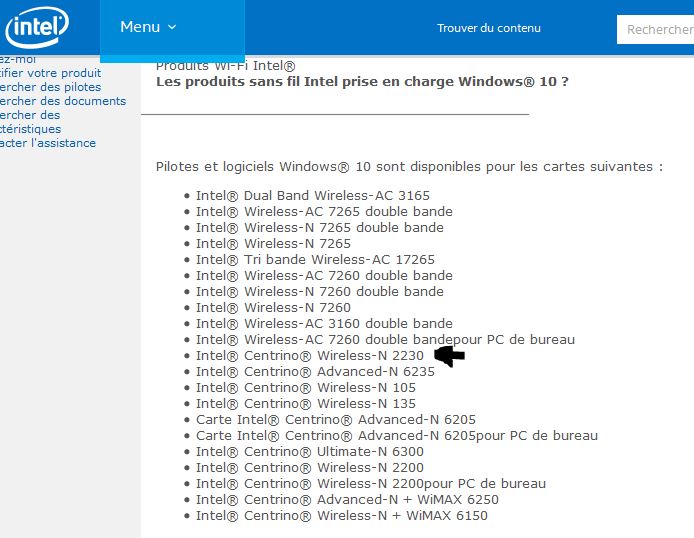Select 'Wireless-N 7265 double bande' entry
This screenshot has height=538, width=694.
point(320,227)
